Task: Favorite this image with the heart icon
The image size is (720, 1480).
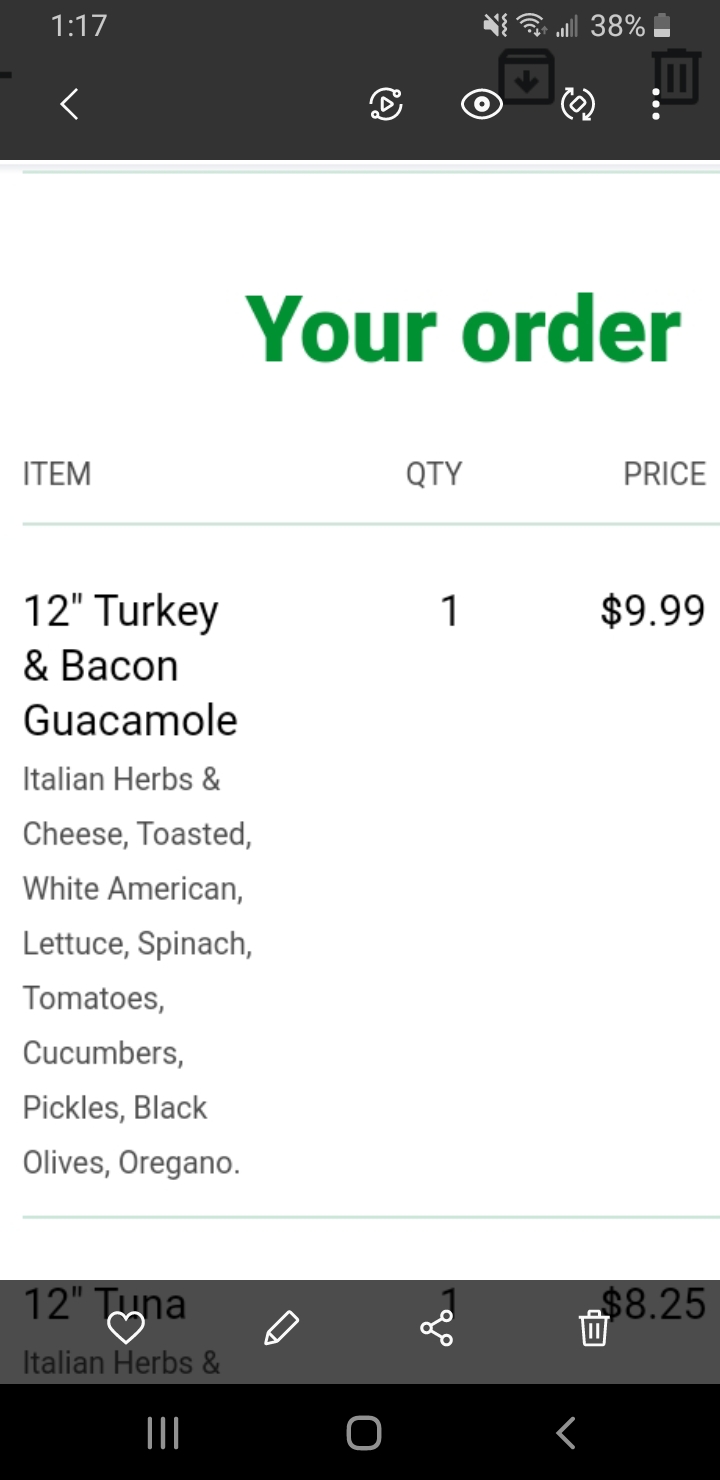Action: coord(126,1328)
